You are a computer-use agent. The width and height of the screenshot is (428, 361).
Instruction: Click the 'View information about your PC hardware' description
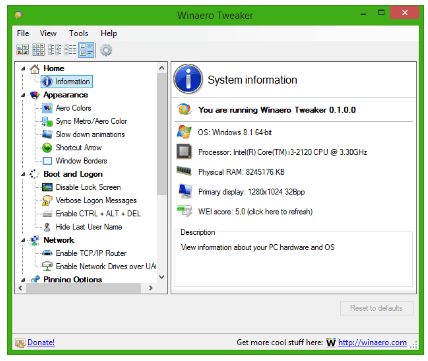pyautogui.click(x=258, y=247)
